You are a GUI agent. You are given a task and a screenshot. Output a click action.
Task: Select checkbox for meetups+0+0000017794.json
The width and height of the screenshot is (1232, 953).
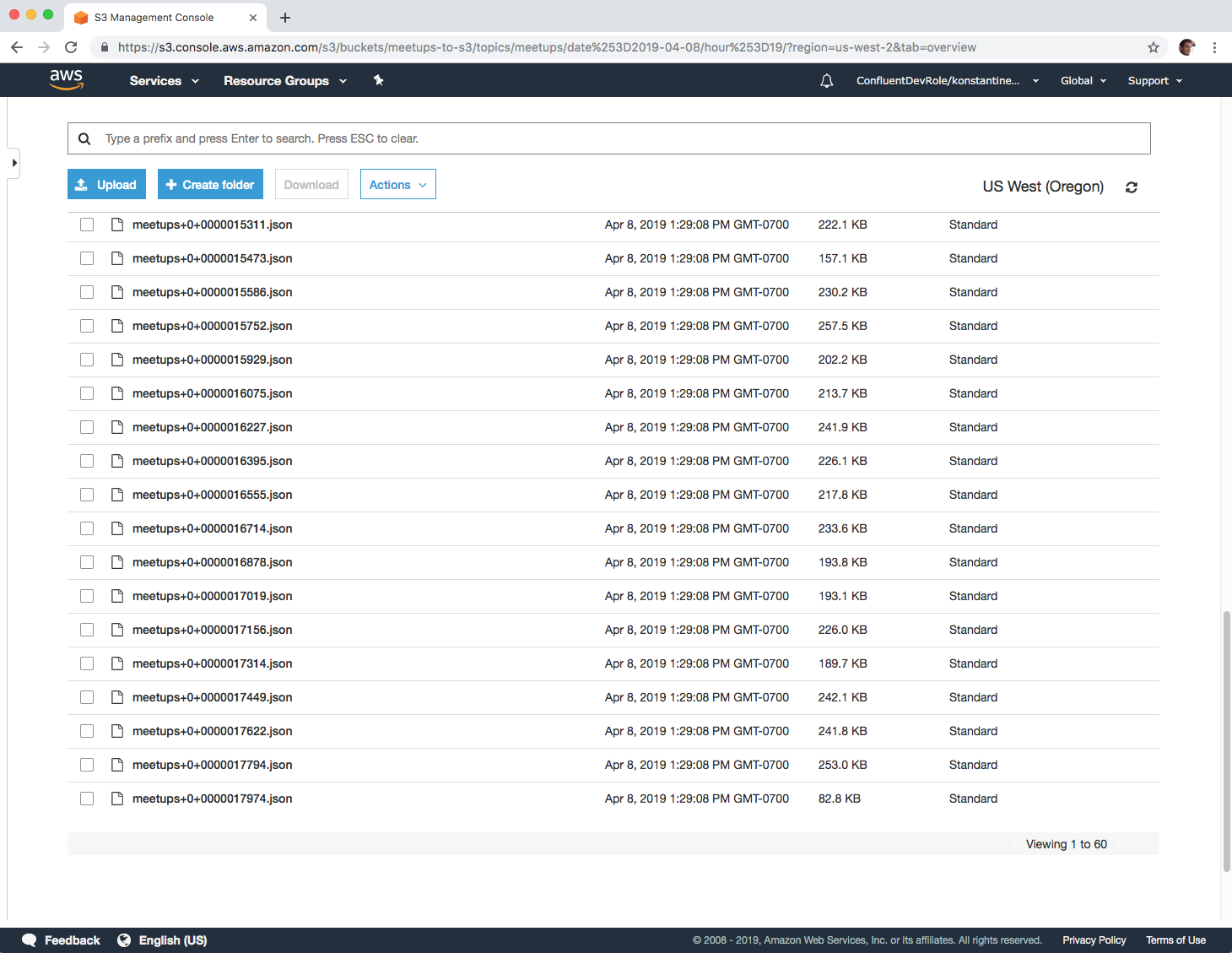(x=87, y=765)
